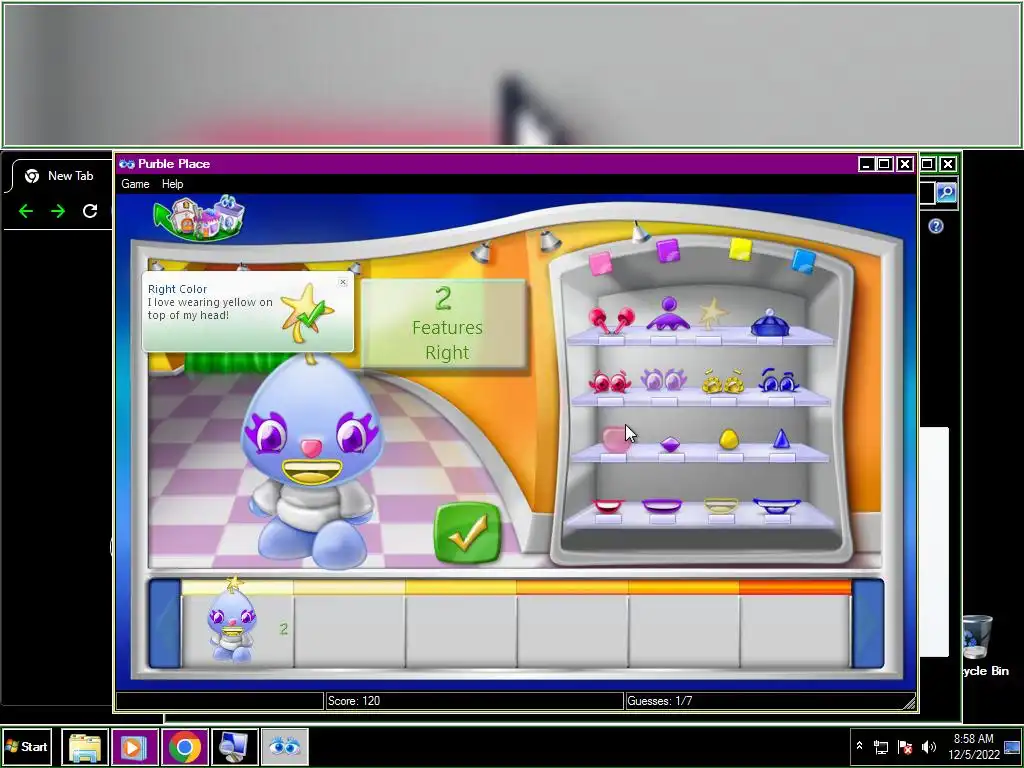Open Chrome from the taskbar
The image size is (1024, 768).
coord(185,747)
